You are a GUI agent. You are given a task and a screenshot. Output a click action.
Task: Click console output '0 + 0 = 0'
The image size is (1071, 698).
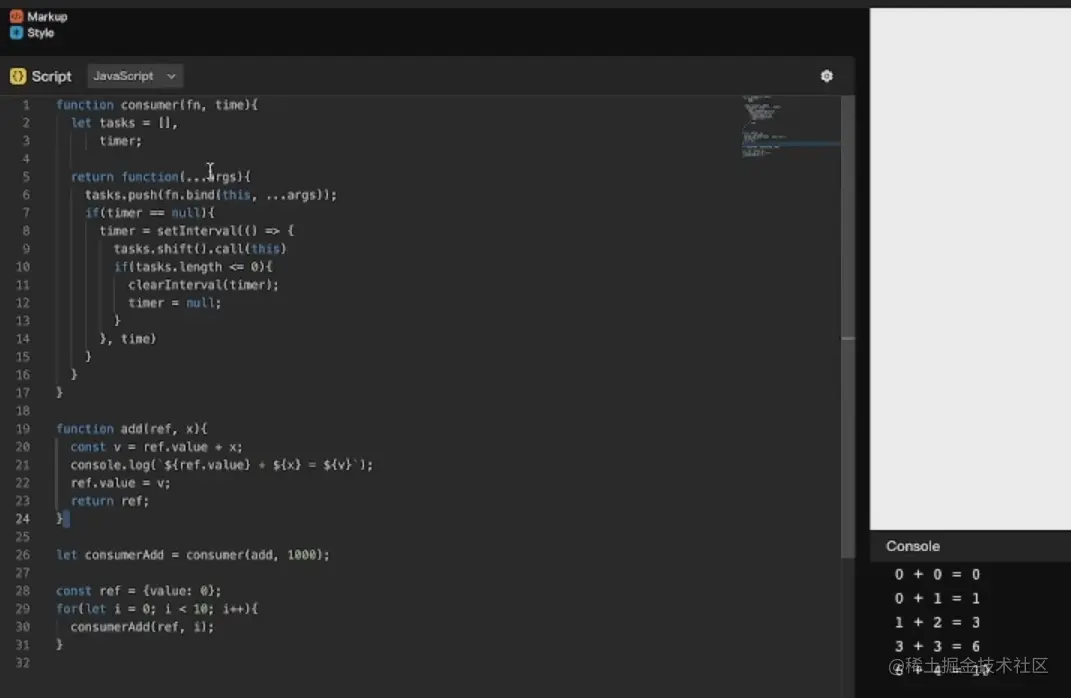937,575
